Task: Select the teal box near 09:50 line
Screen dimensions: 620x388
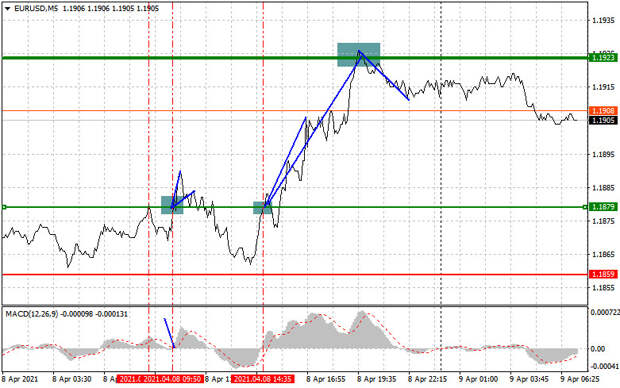Action: 172,205
